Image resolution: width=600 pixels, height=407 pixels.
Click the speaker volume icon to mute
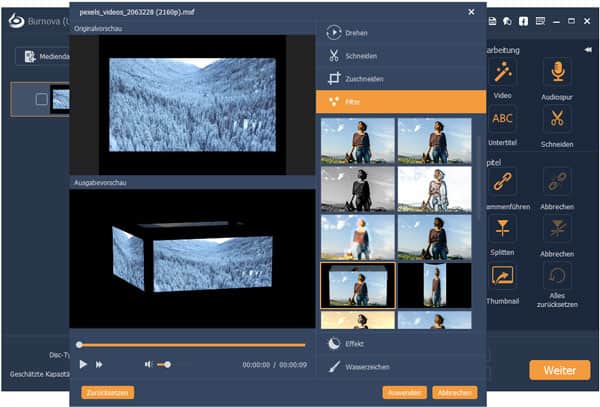click(x=149, y=365)
